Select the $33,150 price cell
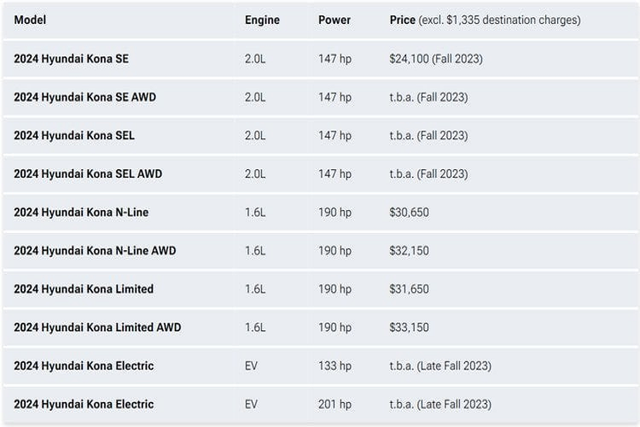This screenshot has height=427, width=640. point(410,327)
